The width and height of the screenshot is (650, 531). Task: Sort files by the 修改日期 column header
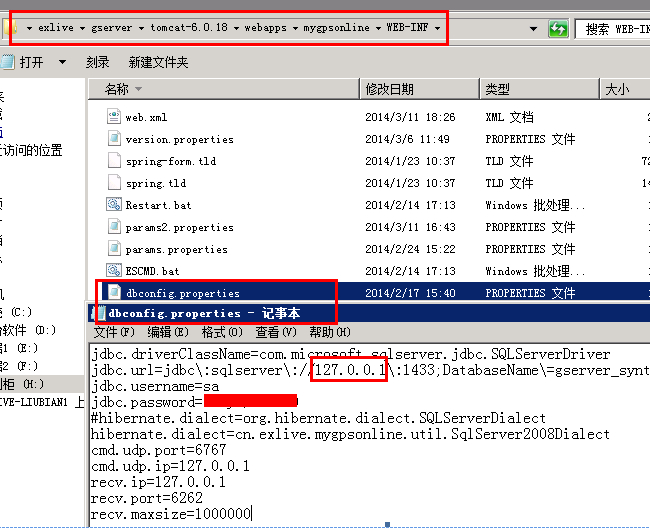point(390,89)
